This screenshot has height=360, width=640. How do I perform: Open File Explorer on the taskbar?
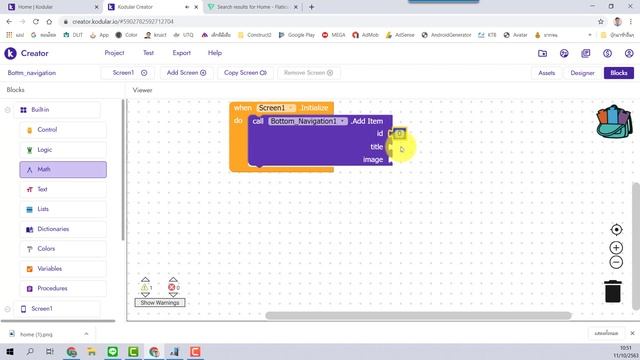(91, 351)
